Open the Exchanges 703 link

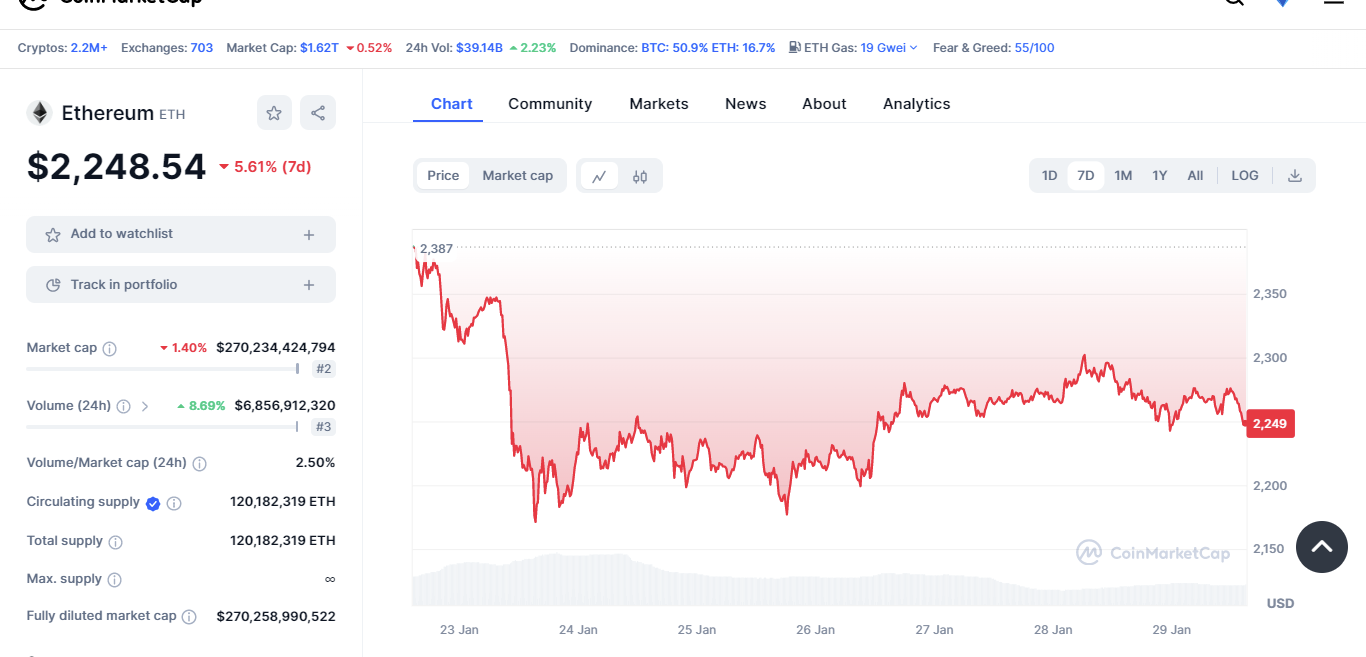click(x=202, y=47)
